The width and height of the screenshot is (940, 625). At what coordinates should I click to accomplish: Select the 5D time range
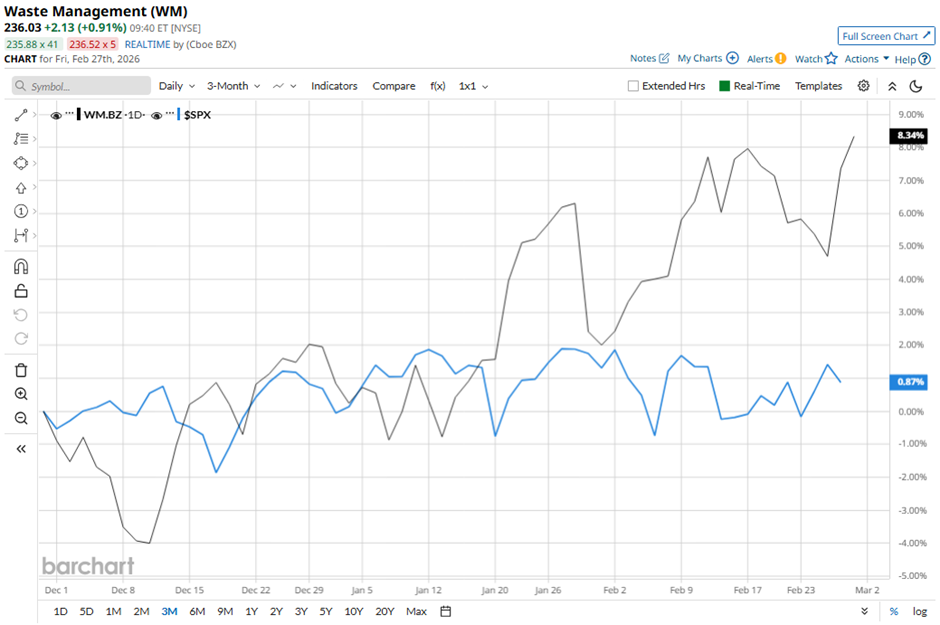coord(87,611)
